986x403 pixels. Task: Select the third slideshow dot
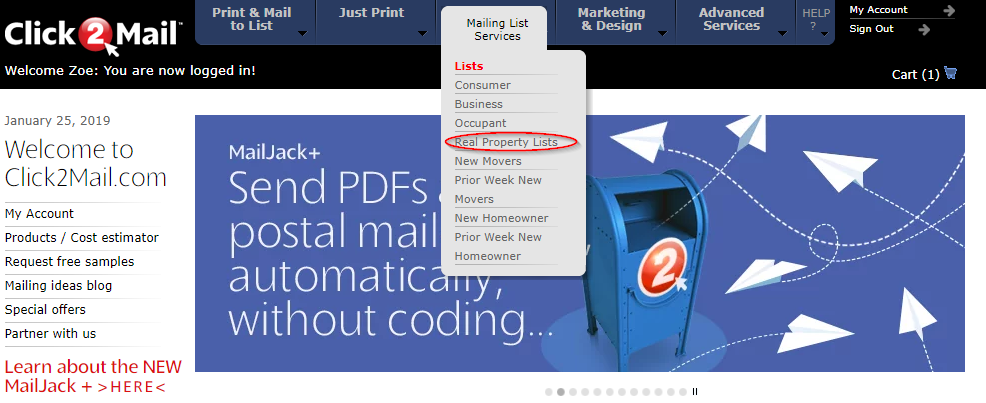click(x=573, y=392)
